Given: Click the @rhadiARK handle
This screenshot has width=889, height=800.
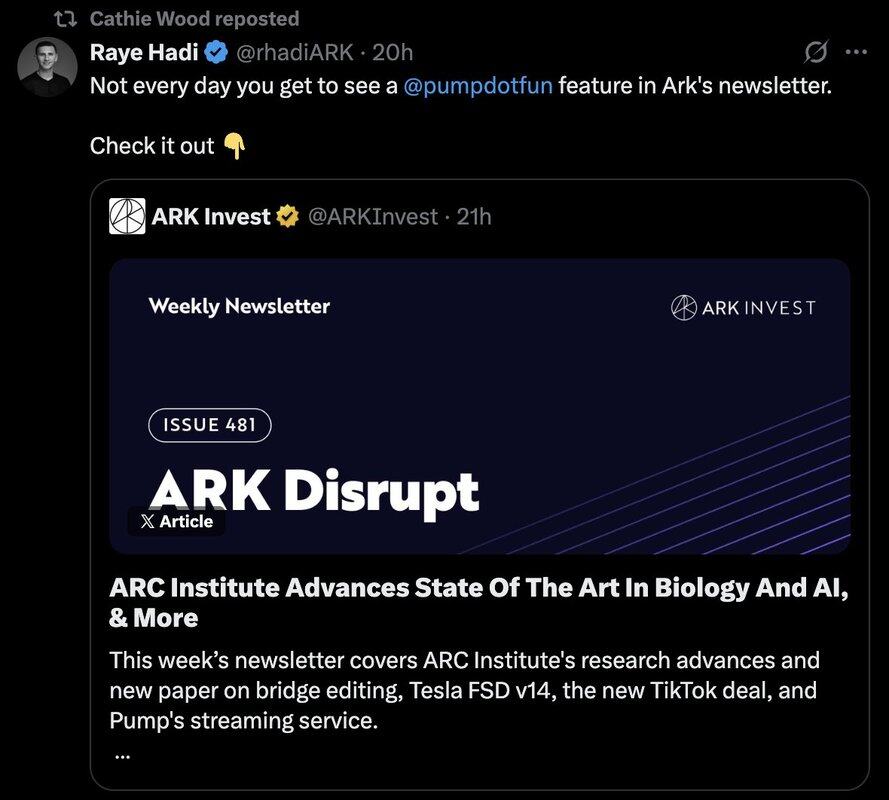Looking at the screenshot, I should point(292,52).
